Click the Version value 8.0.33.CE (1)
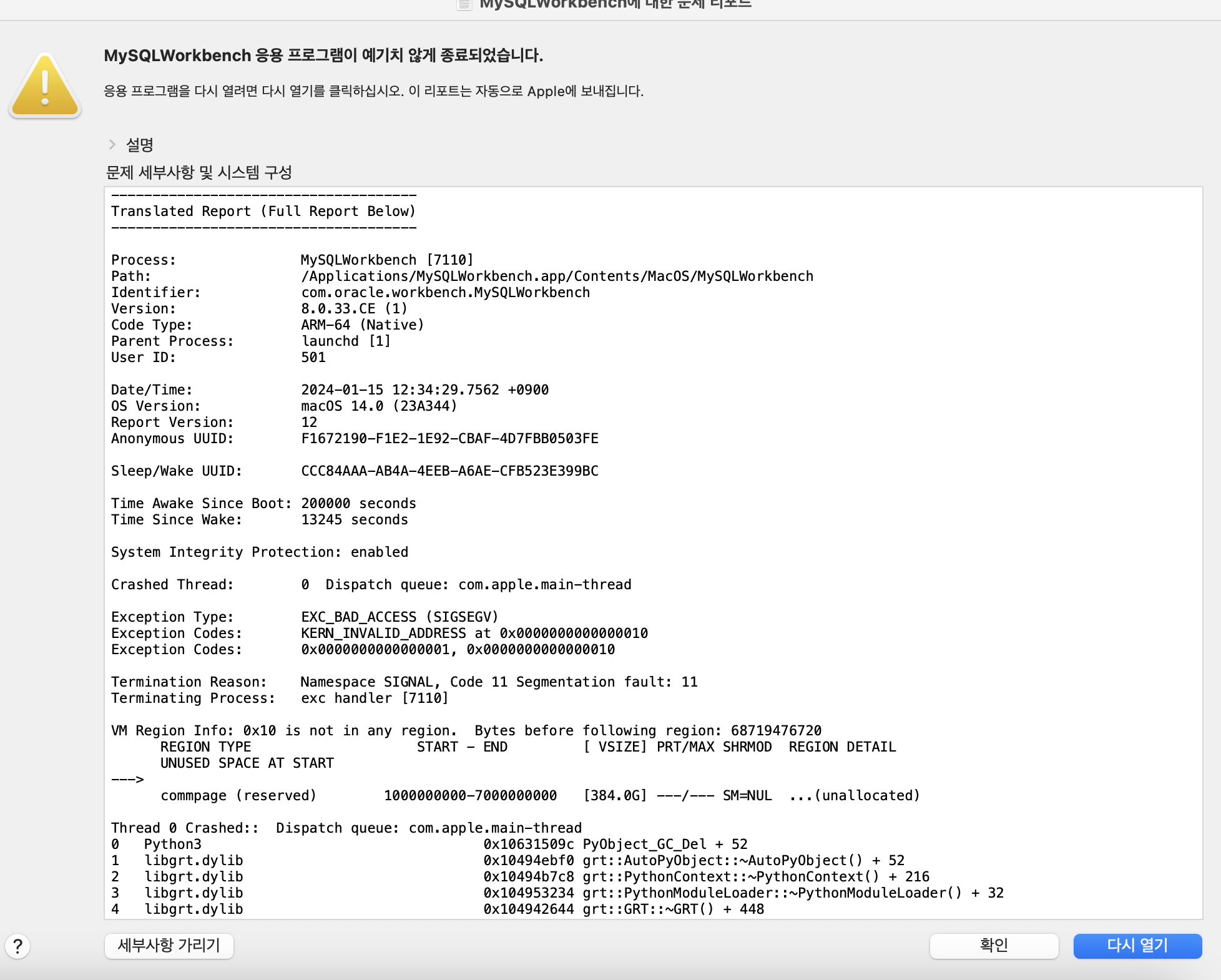Viewport: 1221px width, 980px height. (355, 309)
